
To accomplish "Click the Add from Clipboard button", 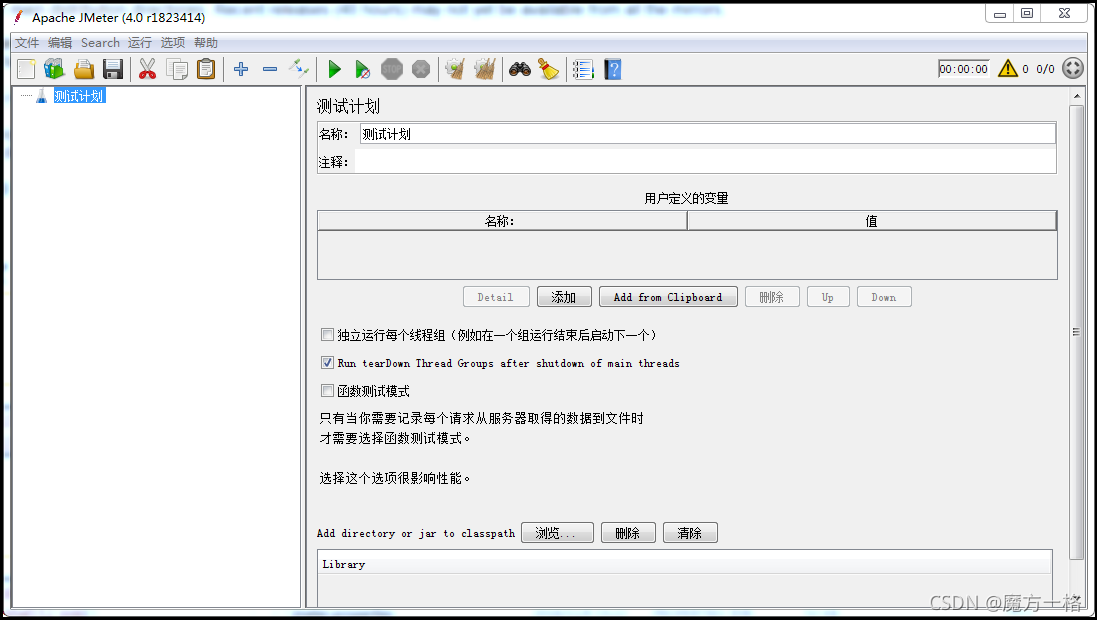I will click(x=668, y=297).
